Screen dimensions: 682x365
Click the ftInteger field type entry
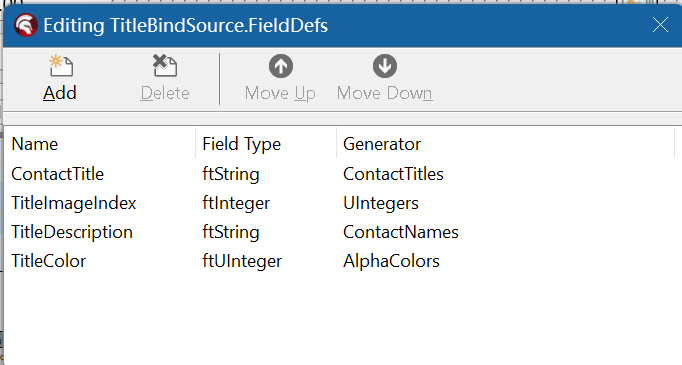[x=236, y=204]
